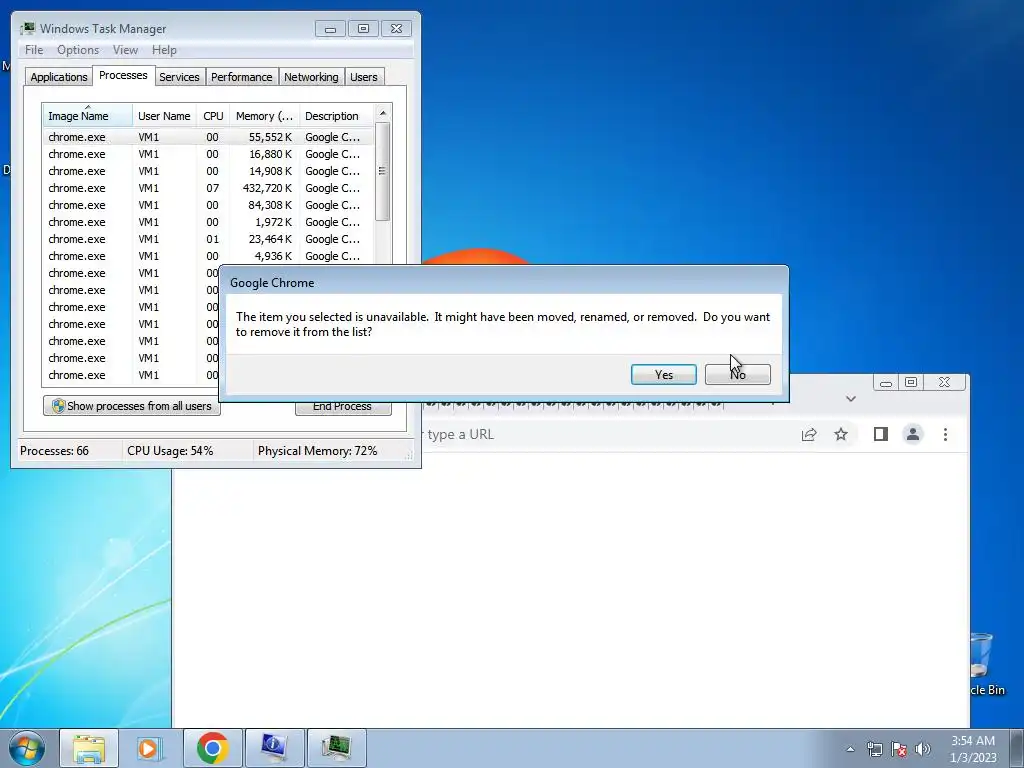This screenshot has height=768, width=1024.
Task: Click the CPU Usage 54% status text
Action: 170,451
